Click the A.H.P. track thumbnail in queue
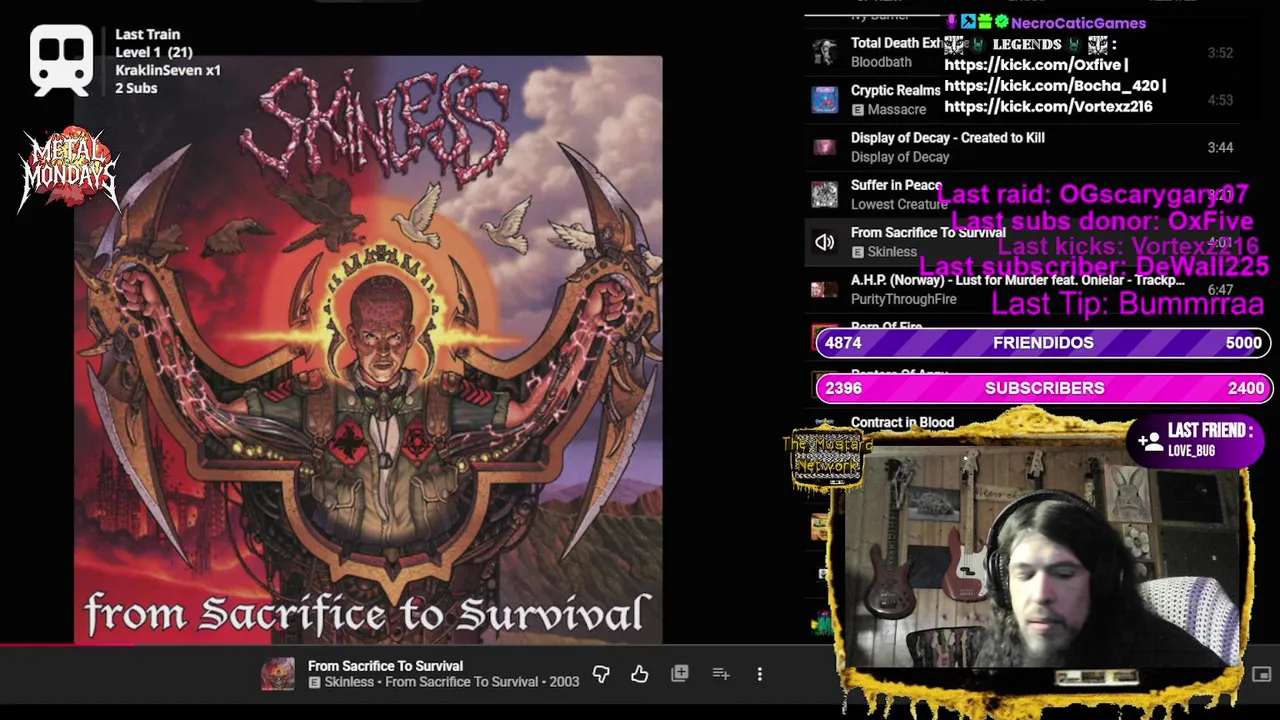This screenshot has height=720, width=1280. click(824, 290)
